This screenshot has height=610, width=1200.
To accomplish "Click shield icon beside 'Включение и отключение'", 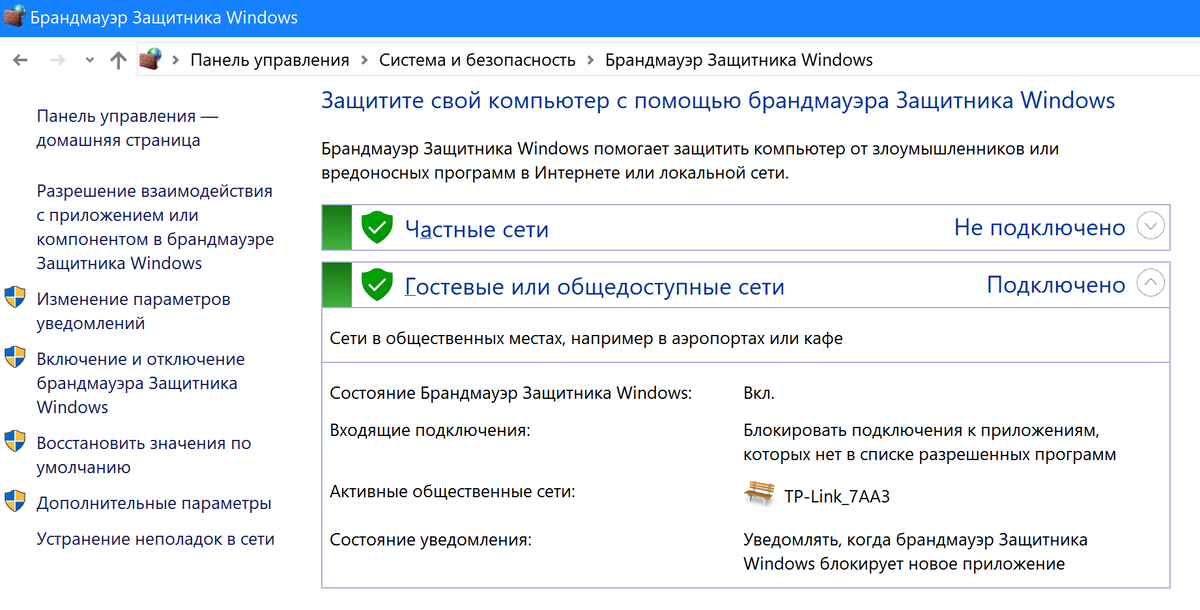I will (x=15, y=358).
